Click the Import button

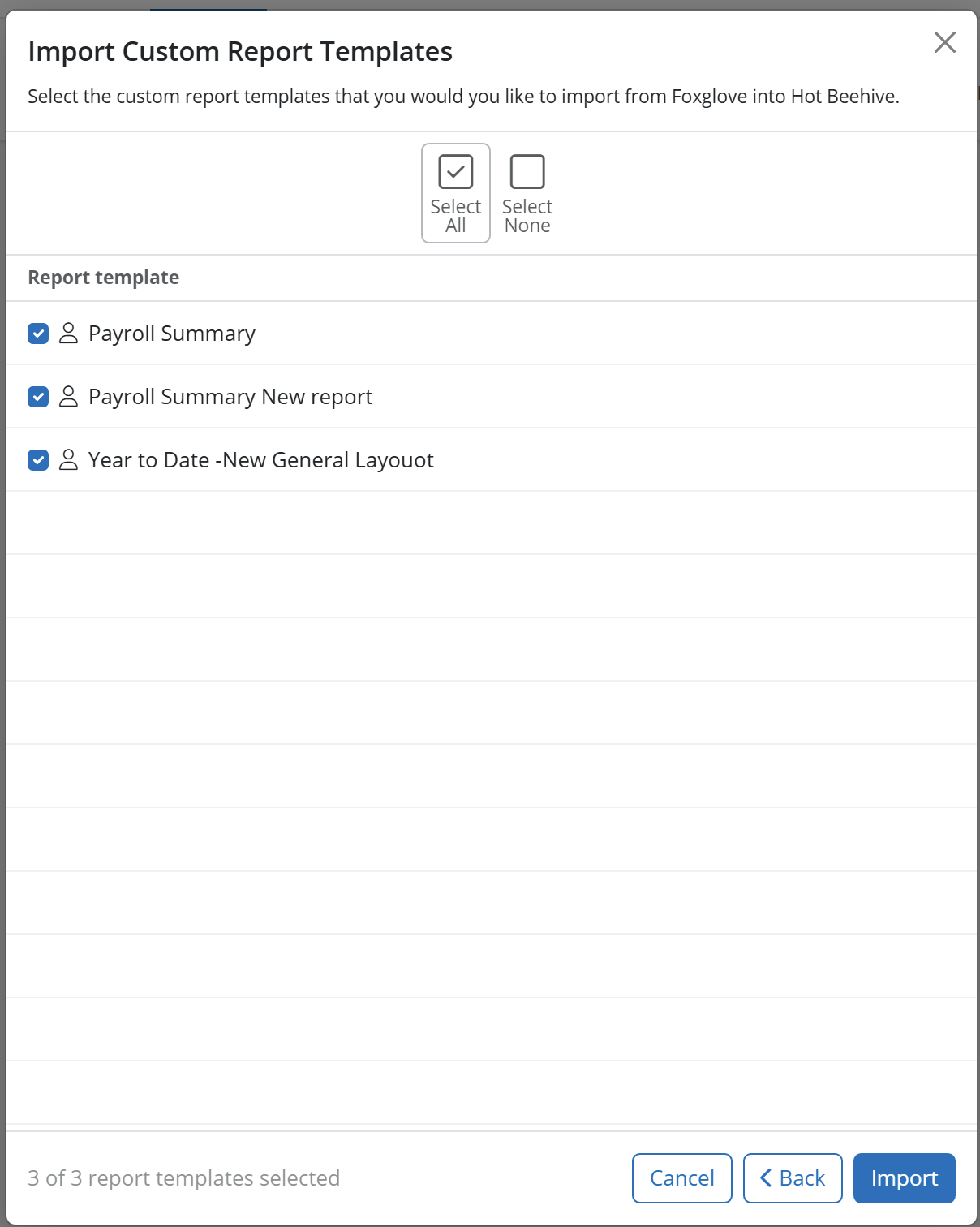coord(905,1178)
